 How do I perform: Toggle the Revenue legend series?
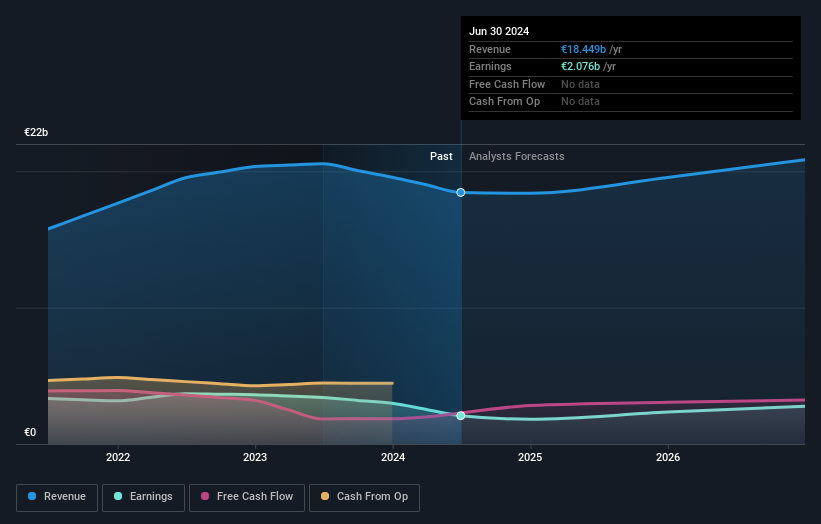[57, 497]
